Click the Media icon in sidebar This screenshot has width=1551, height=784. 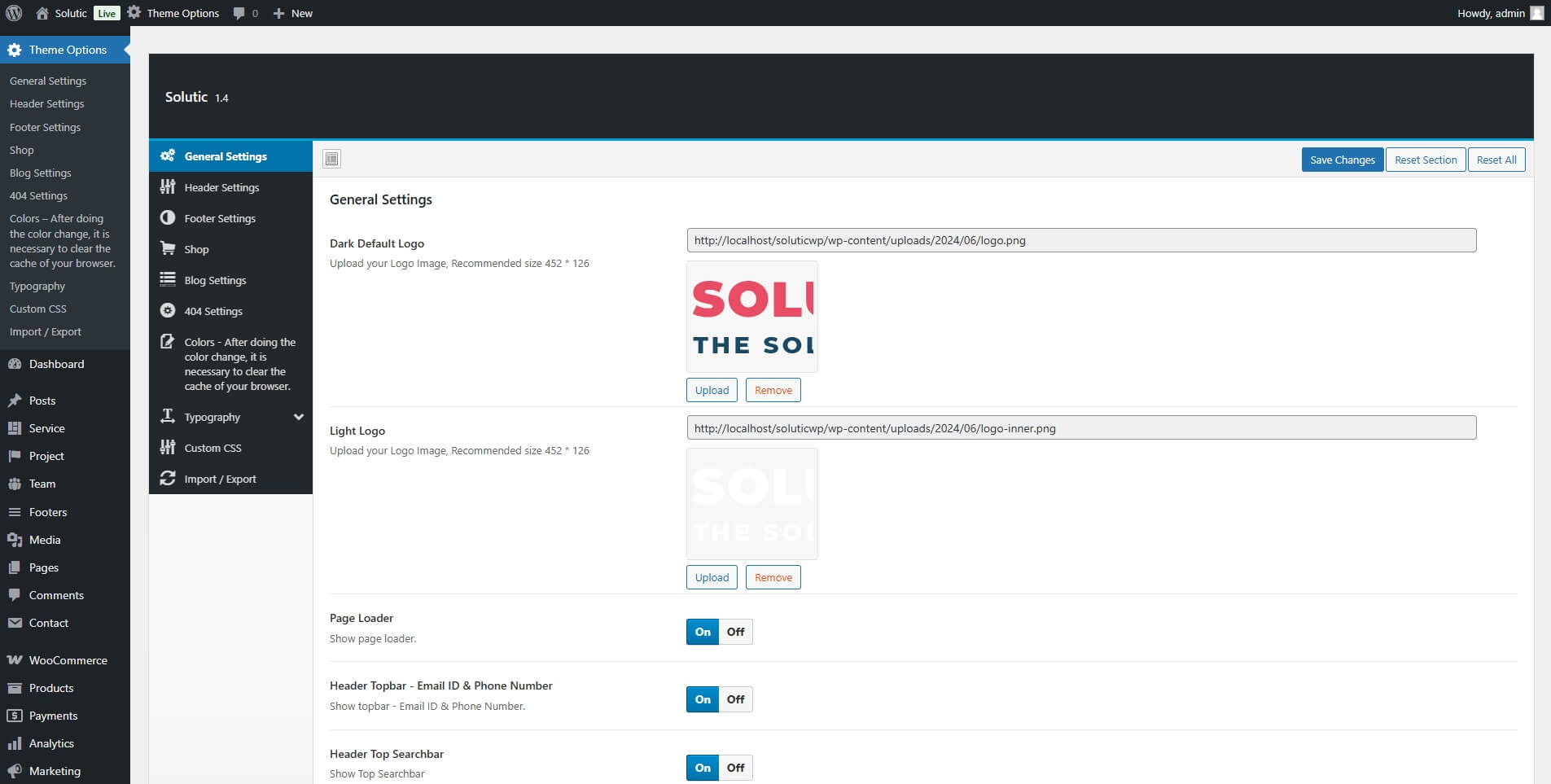(15, 540)
